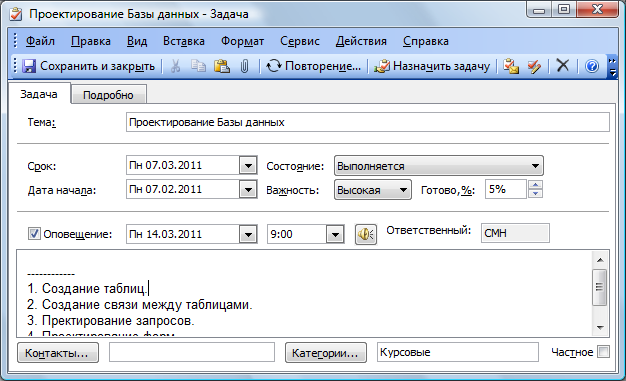Click the reminder sound speaker icon
This screenshot has height=381, width=626.
(x=366, y=234)
